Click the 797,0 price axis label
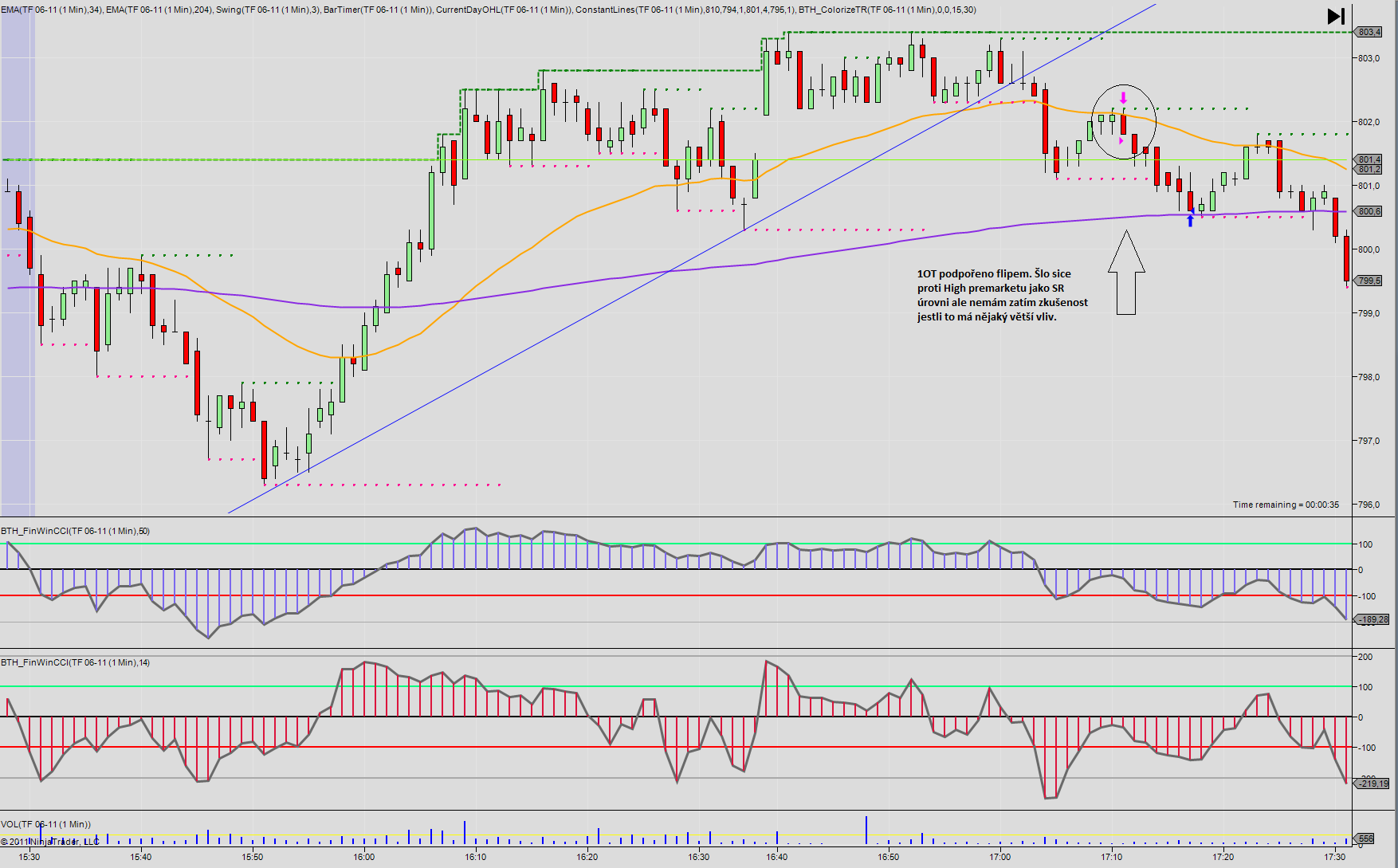The width and height of the screenshot is (1398, 868). point(1369,441)
